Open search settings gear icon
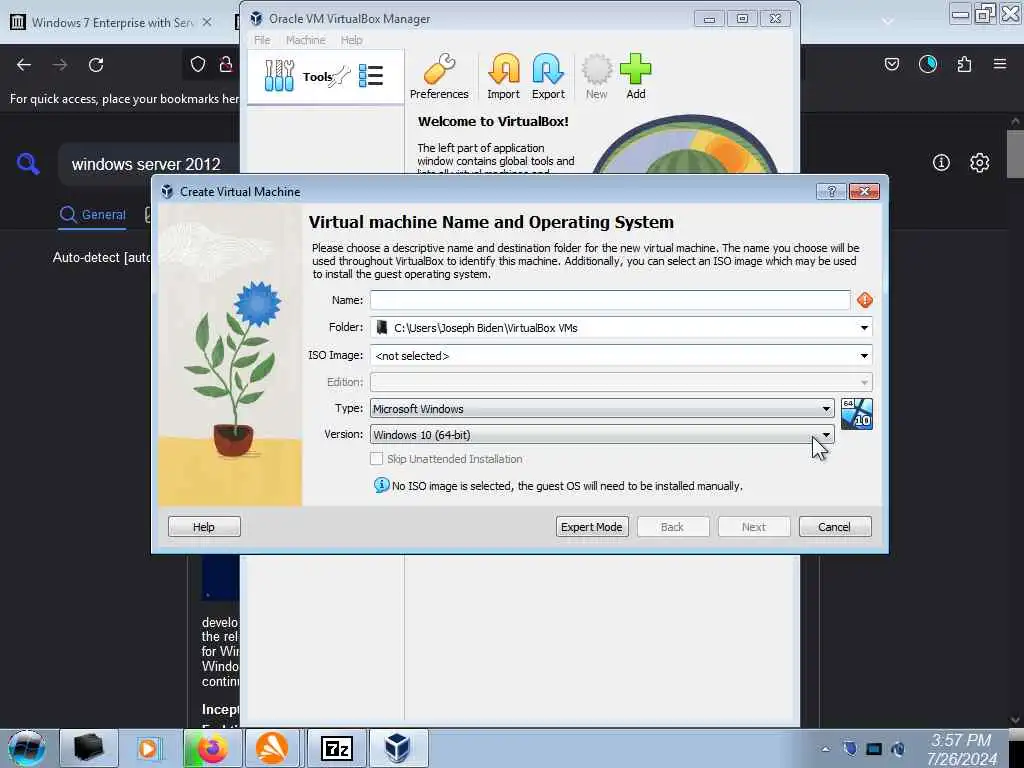 point(979,162)
